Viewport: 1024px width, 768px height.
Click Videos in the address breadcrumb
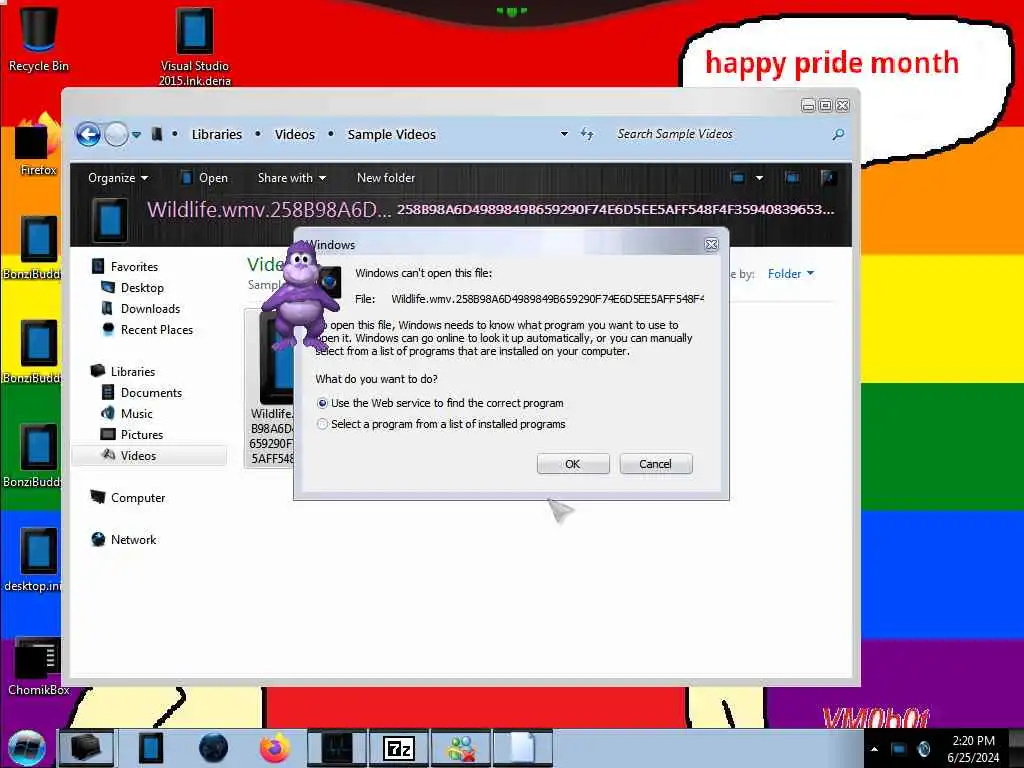point(295,135)
